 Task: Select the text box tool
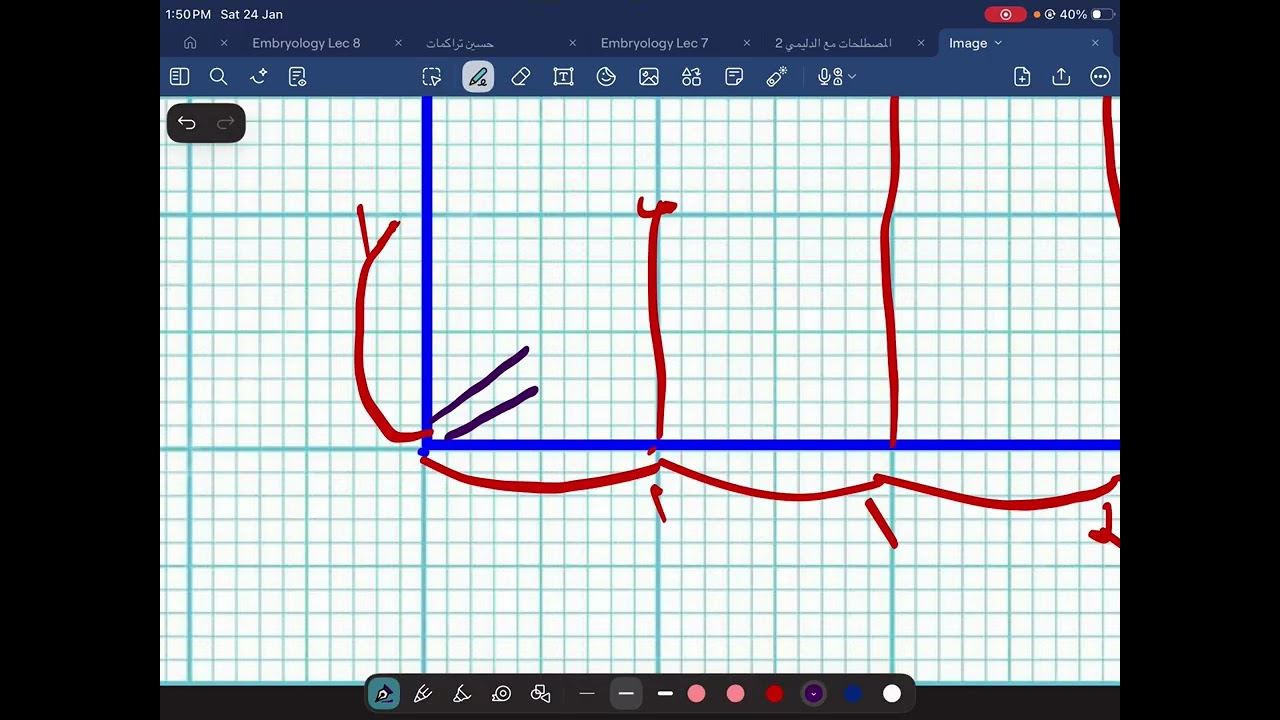click(563, 77)
